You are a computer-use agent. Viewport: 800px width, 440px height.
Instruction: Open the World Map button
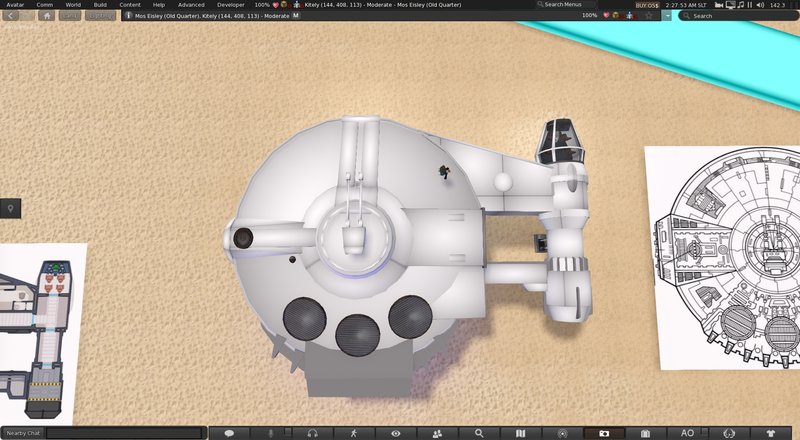(x=520, y=433)
